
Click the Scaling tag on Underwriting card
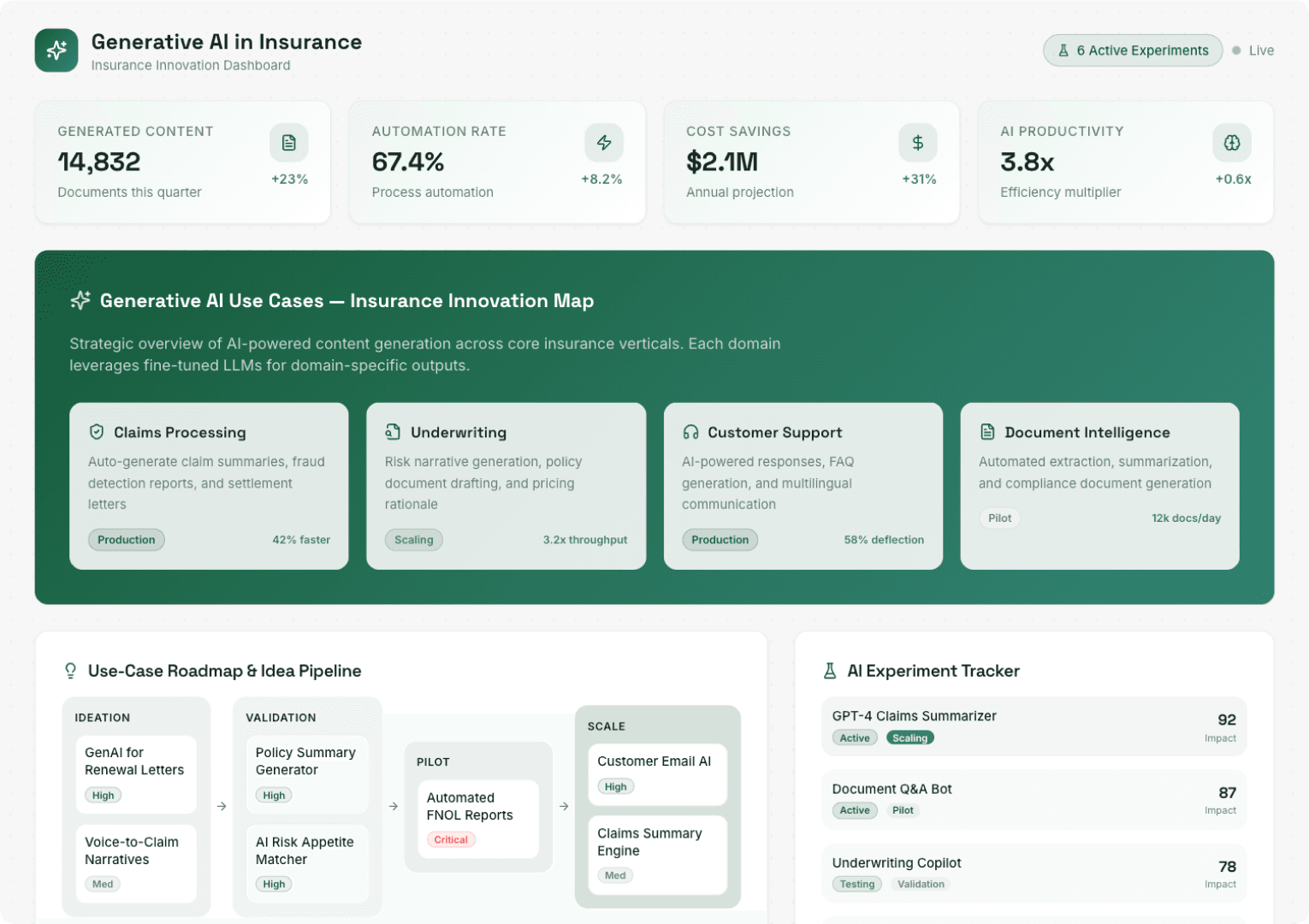[414, 540]
